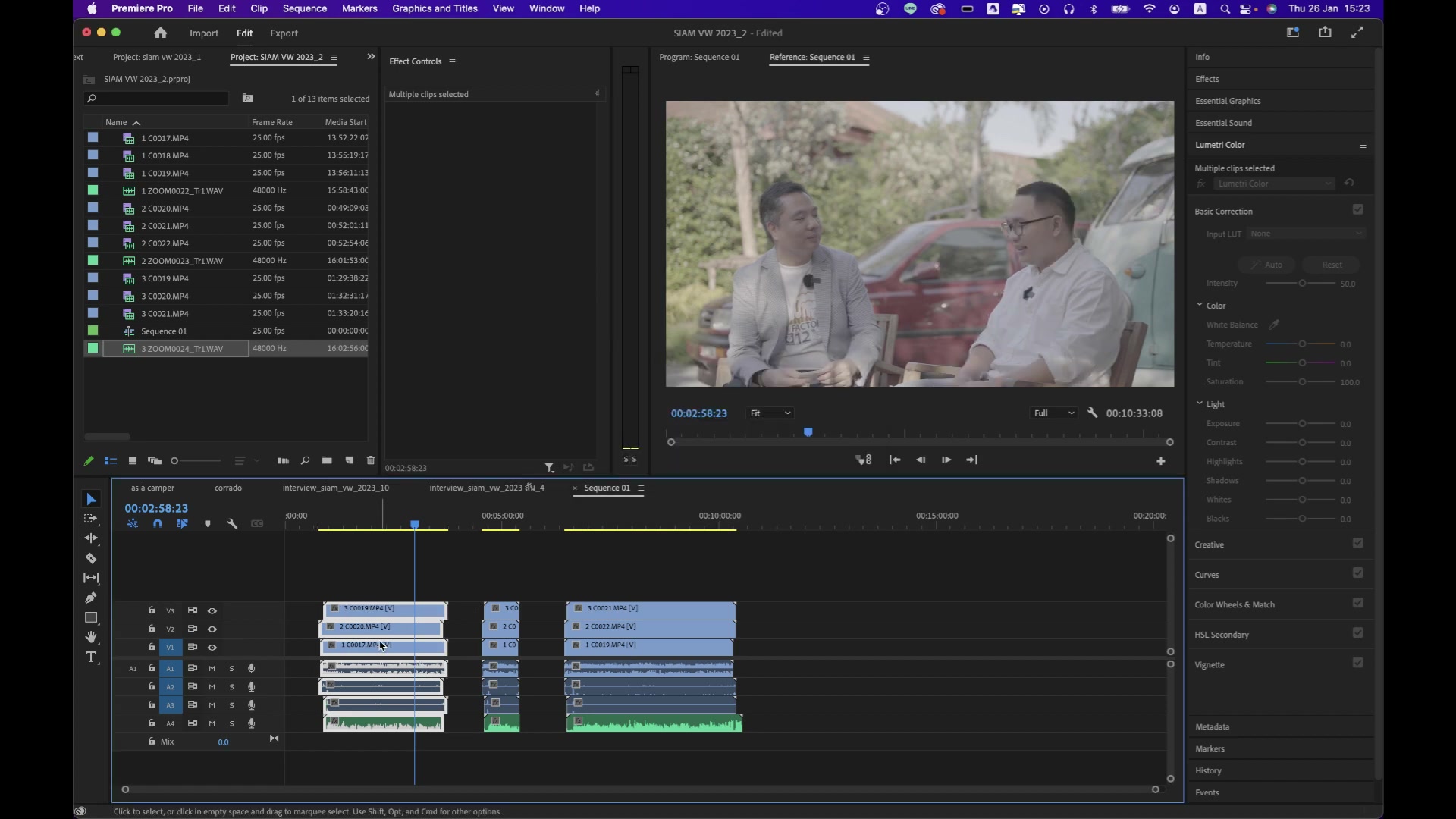Reset Lumetri effect with the reset icon

pos(1349,184)
